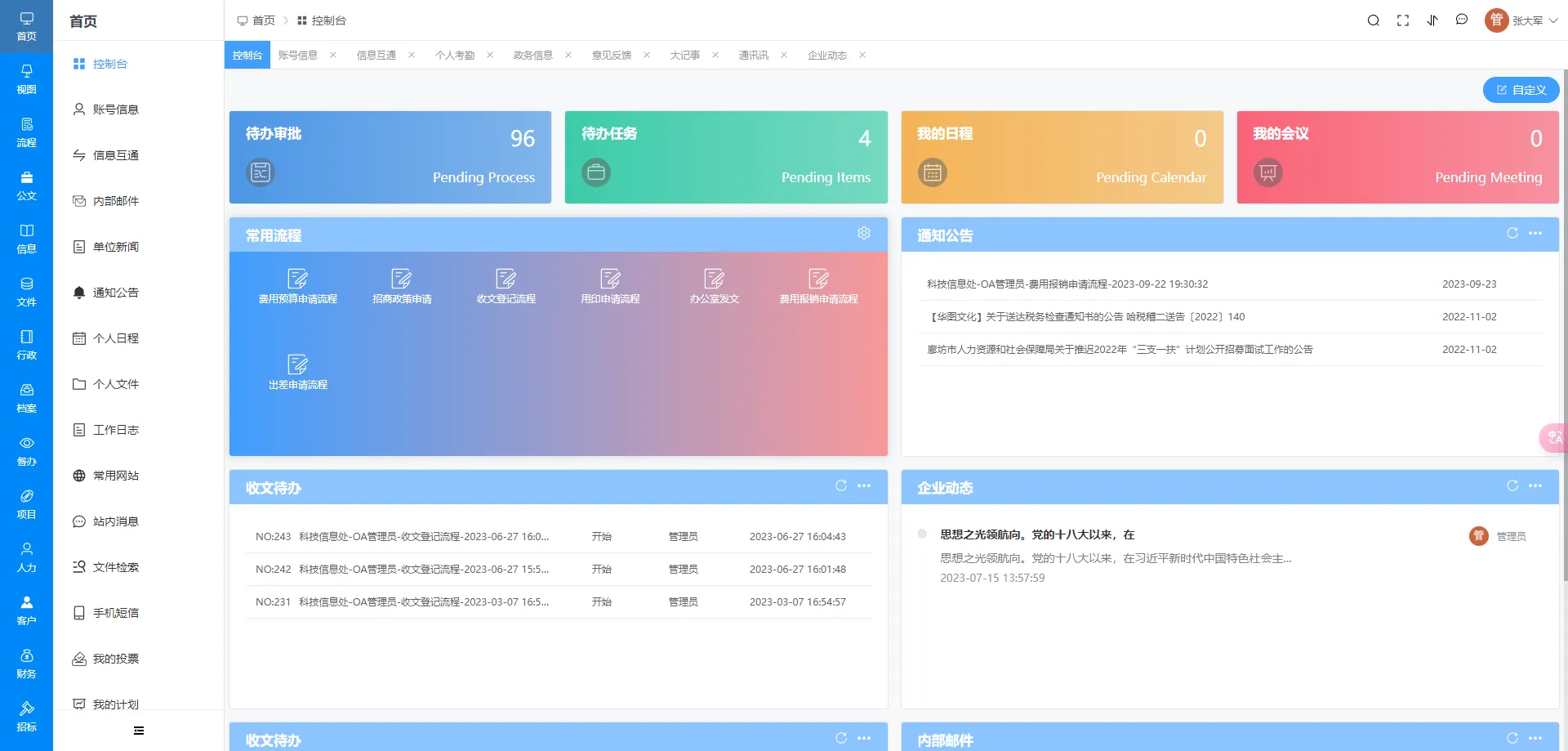This screenshot has width=1568, height=751.
Task: Expand user dropdown next to 张大军
Action: (x=1553, y=21)
